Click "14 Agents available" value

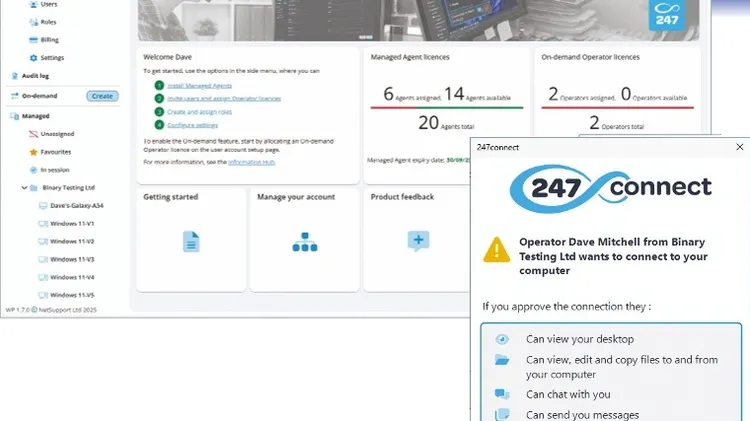click(x=477, y=94)
